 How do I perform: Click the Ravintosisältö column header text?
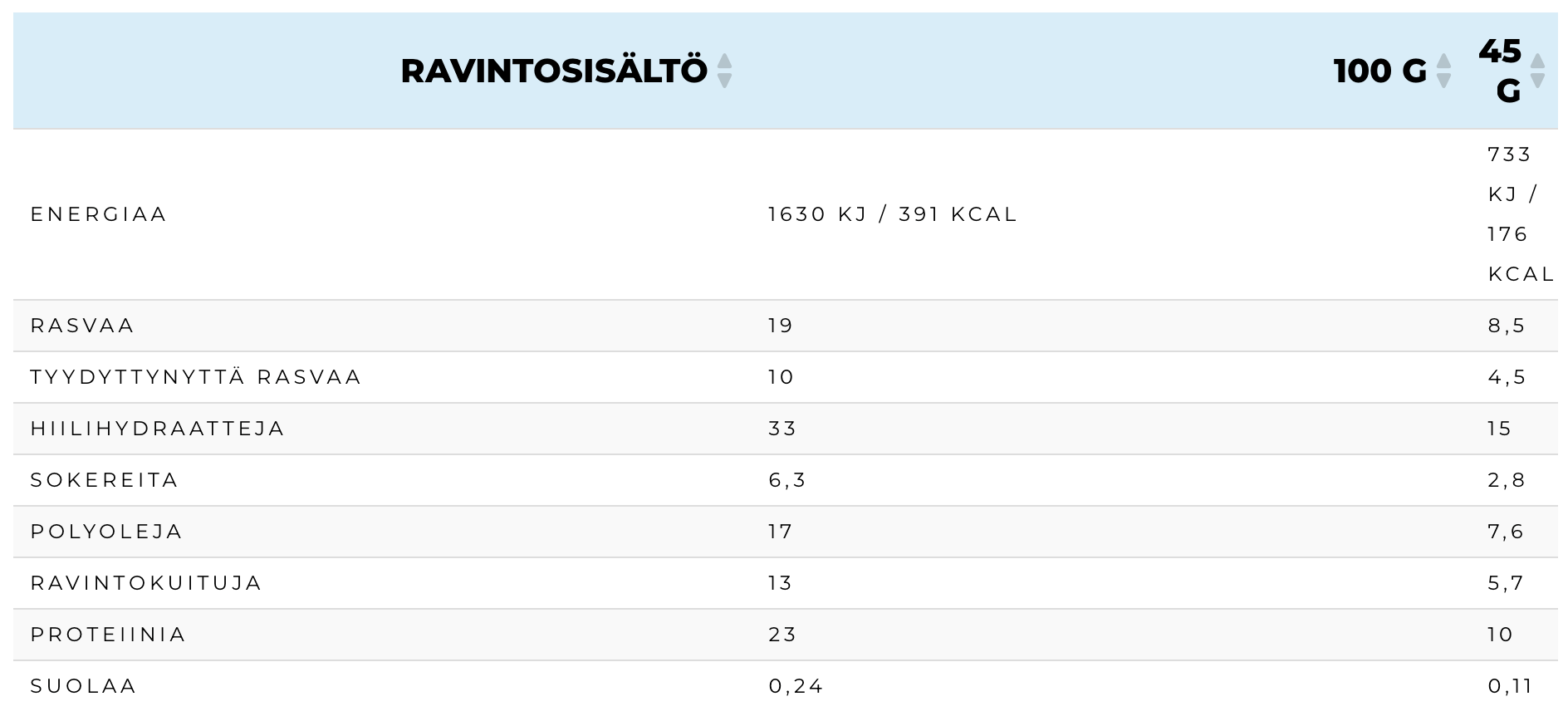[x=553, y=71]
